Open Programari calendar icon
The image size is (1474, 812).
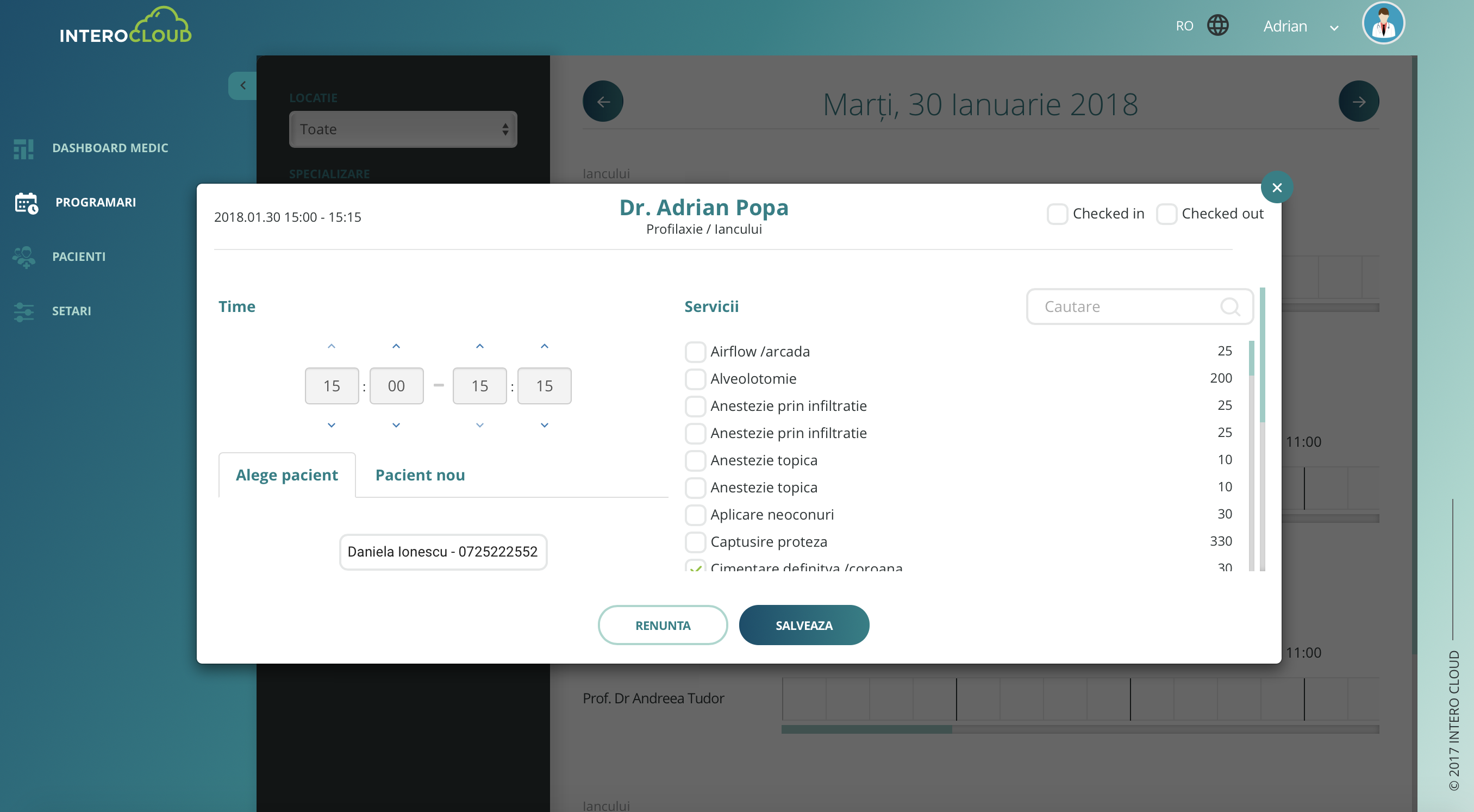26,203
